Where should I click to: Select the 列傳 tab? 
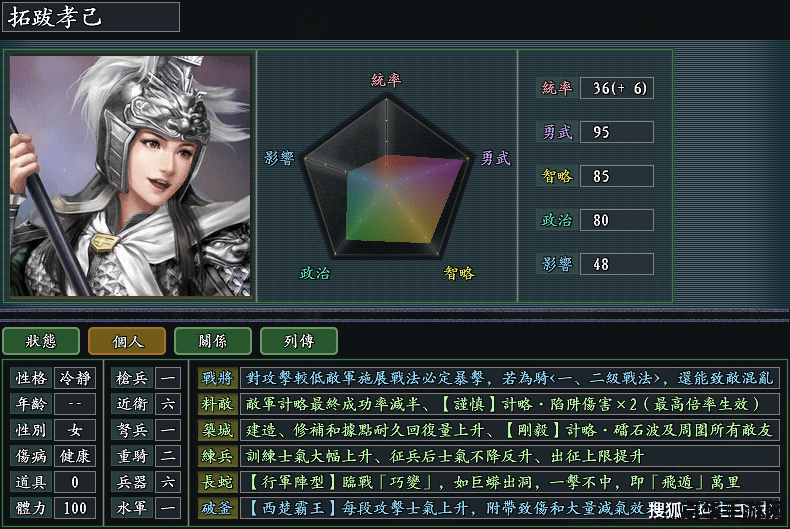point(299,341)
